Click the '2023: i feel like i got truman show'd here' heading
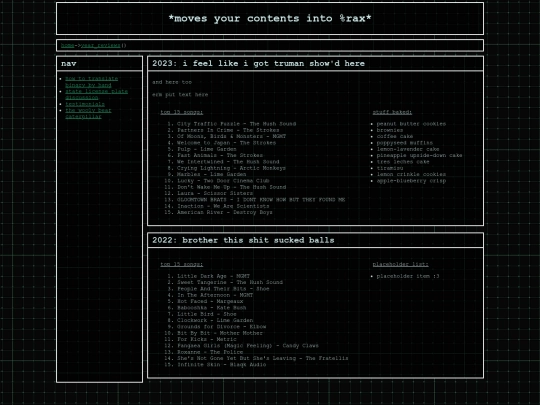This screenshot has width=540, height=405. coord(258,63)
